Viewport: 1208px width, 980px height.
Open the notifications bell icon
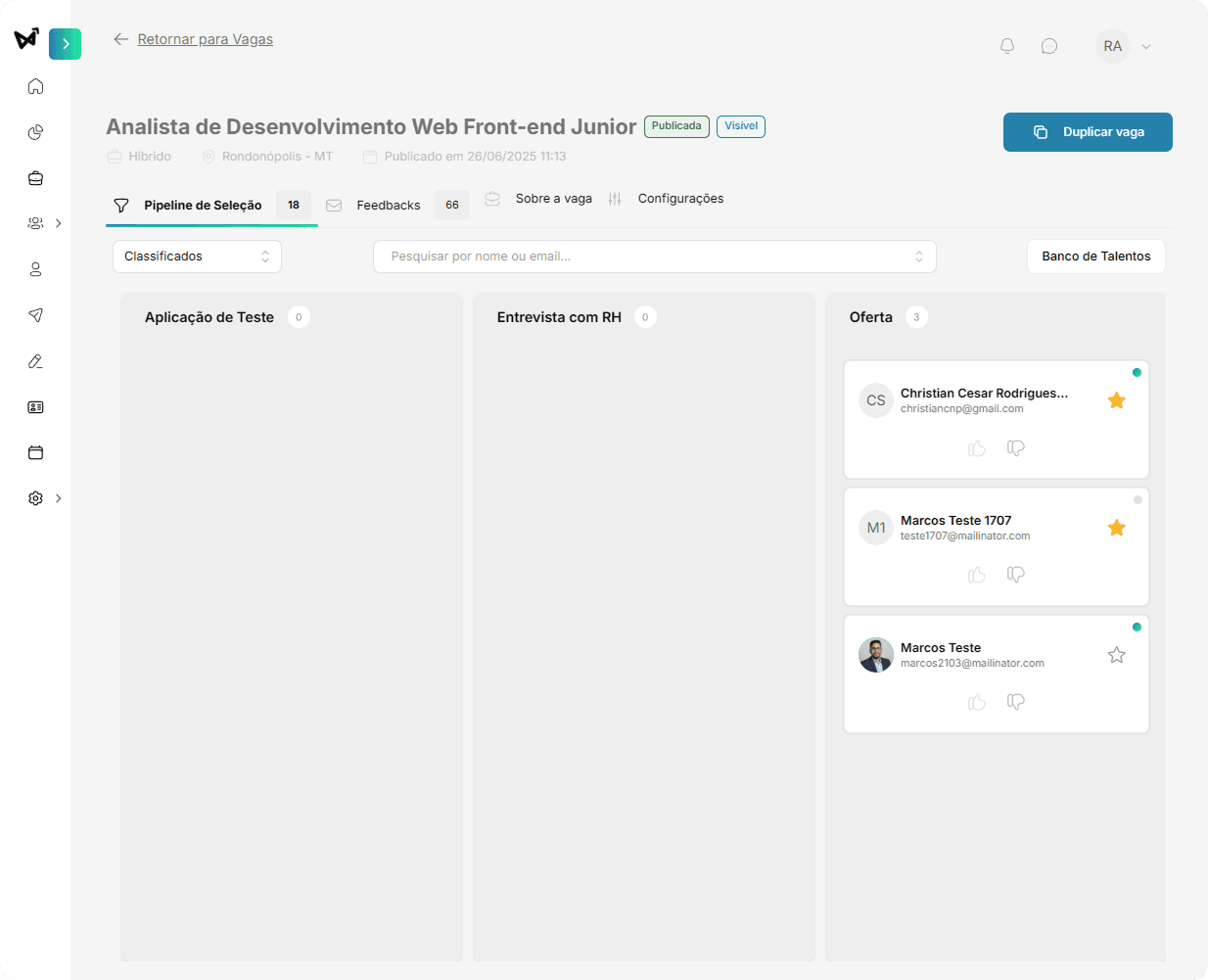pos(1007,46)
